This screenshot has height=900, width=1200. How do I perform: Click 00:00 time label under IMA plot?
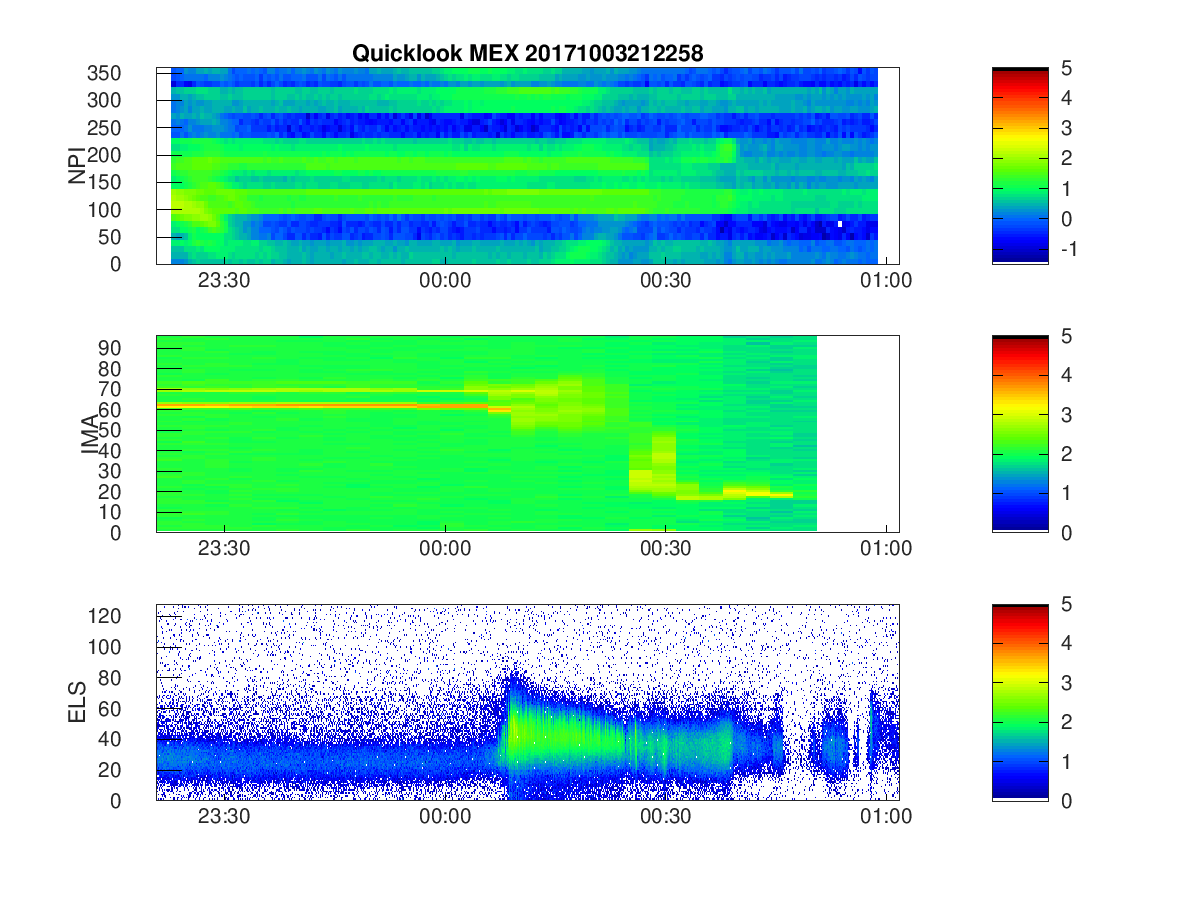click(445, 549)
